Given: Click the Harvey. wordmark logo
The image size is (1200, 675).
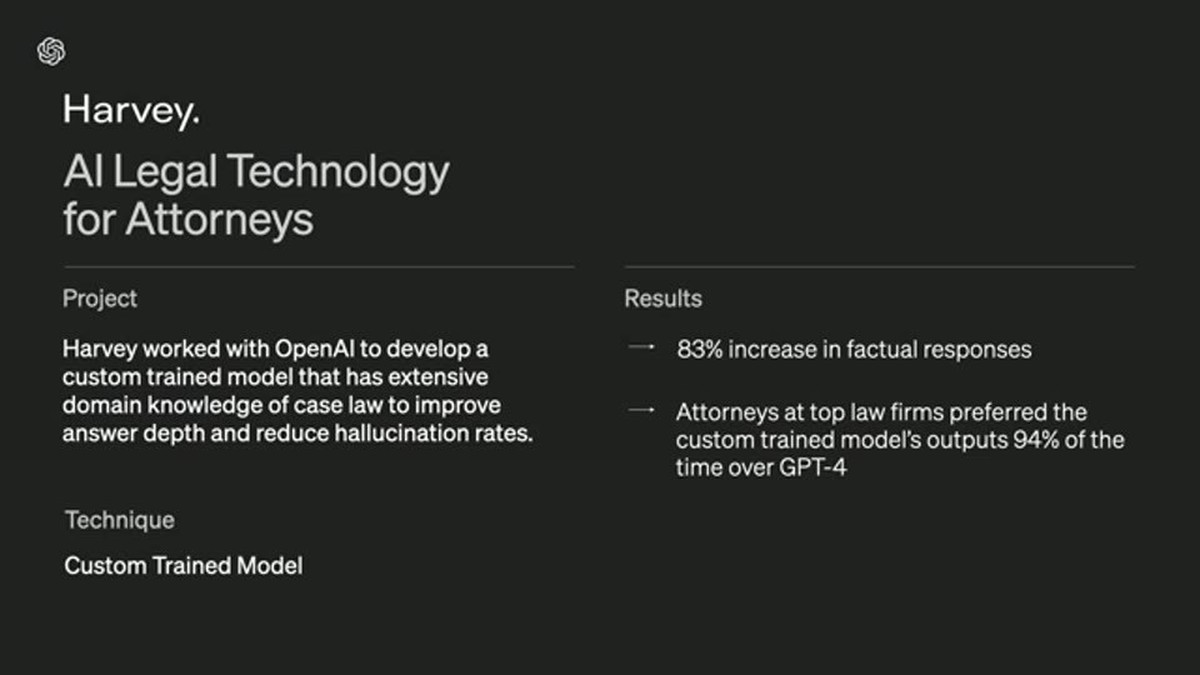Looking at the screenshot, I should coord(131,111).
